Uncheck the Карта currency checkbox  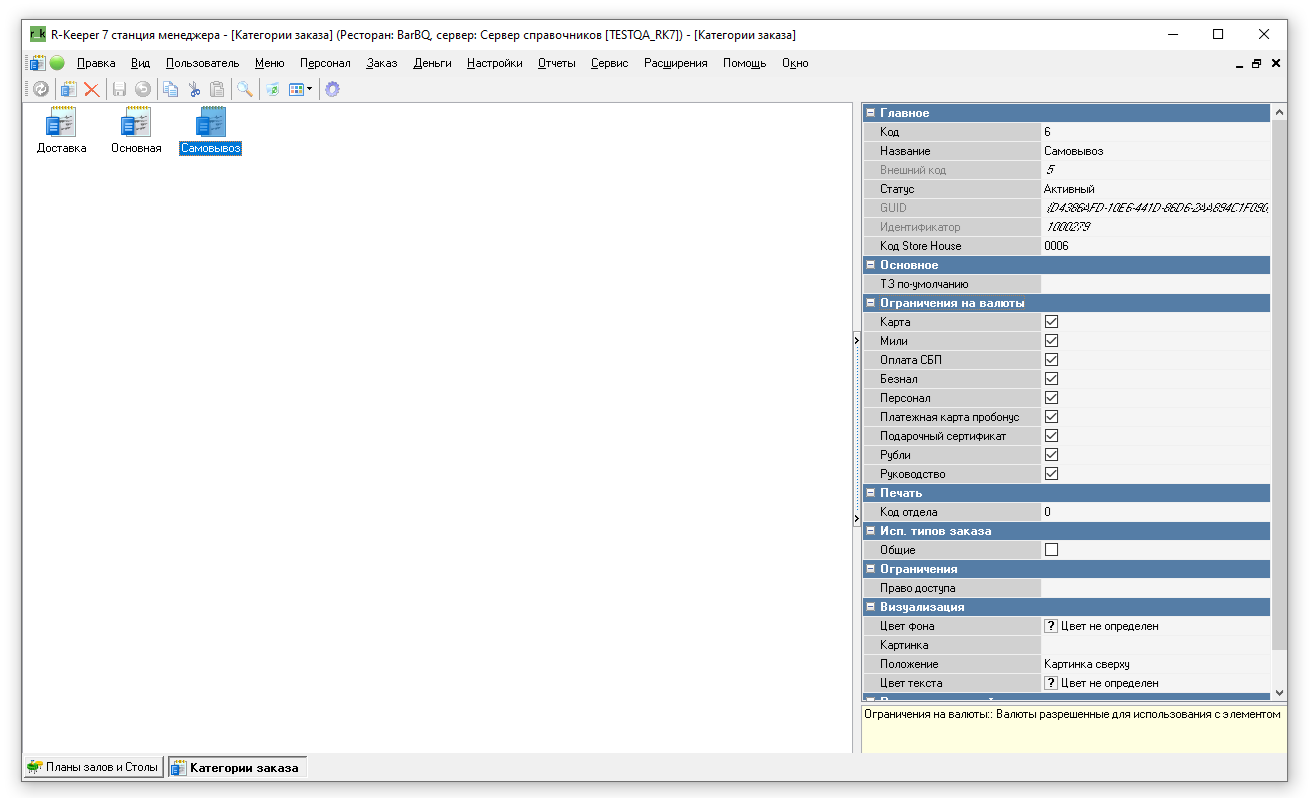pos(1051,322)
